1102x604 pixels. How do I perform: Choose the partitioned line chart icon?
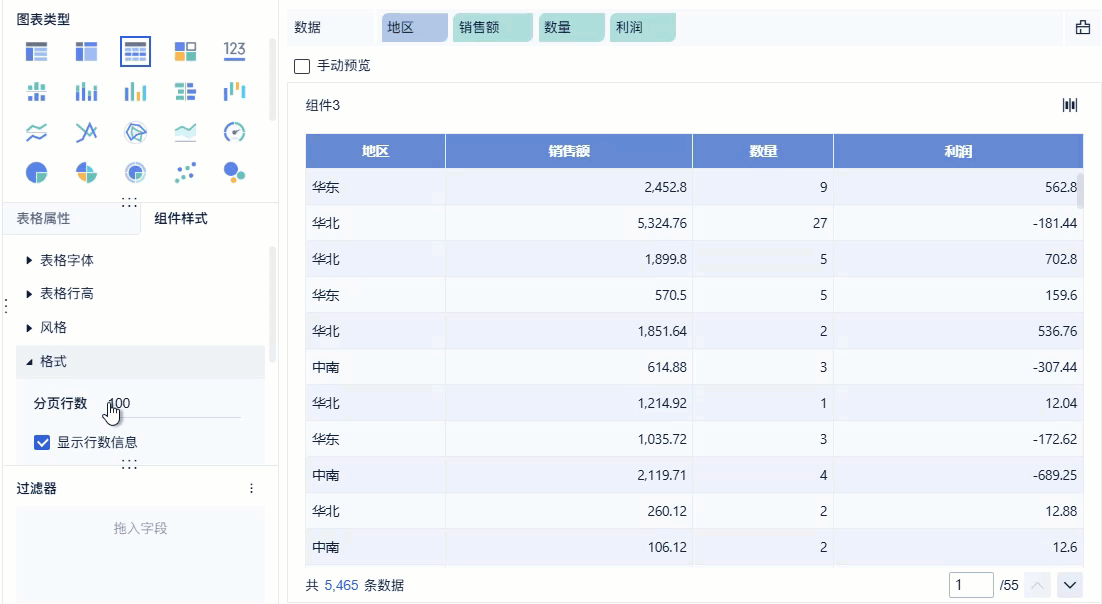pos(37,132)
